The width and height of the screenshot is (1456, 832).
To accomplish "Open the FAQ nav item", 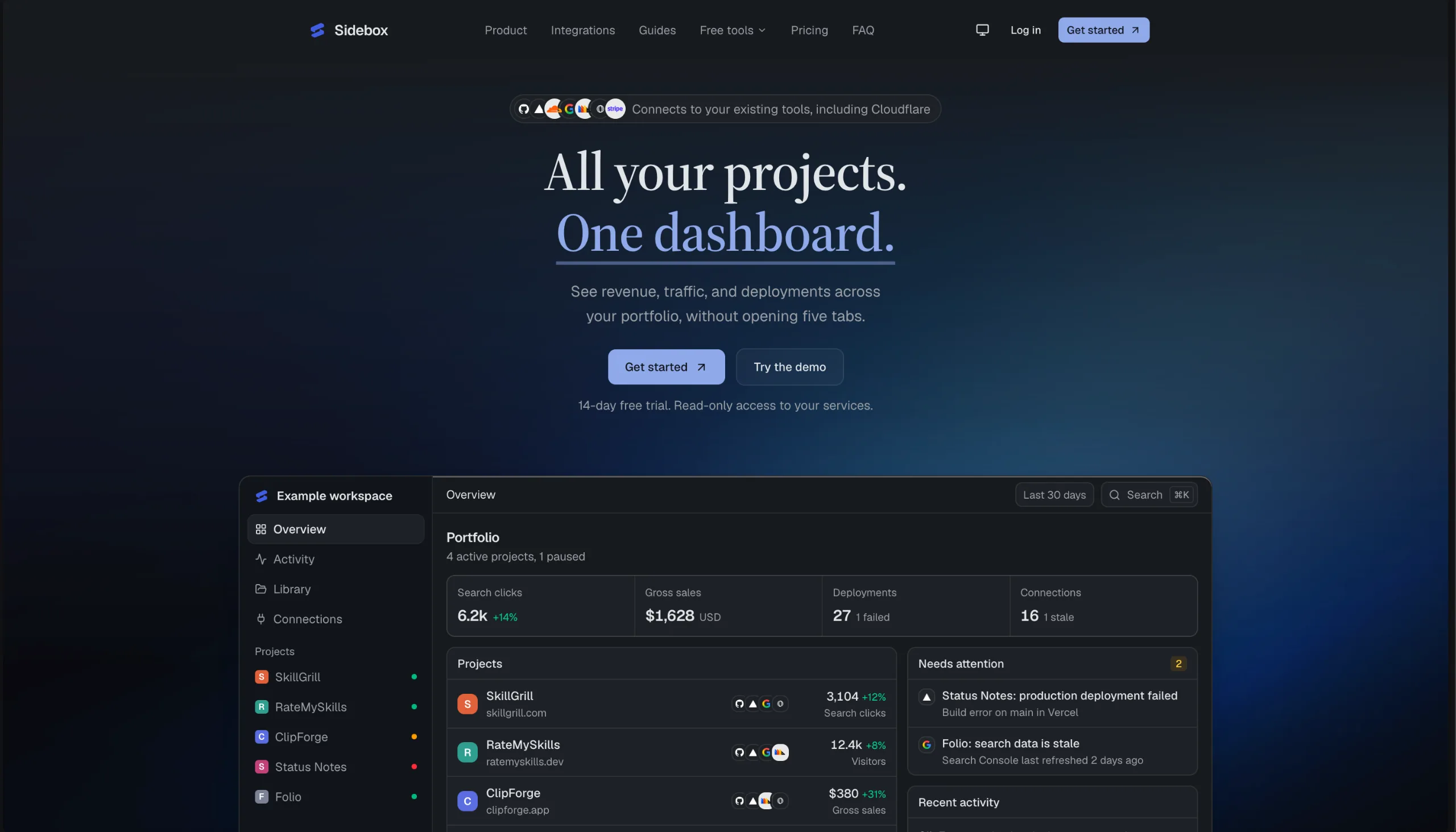I will 863,30.
